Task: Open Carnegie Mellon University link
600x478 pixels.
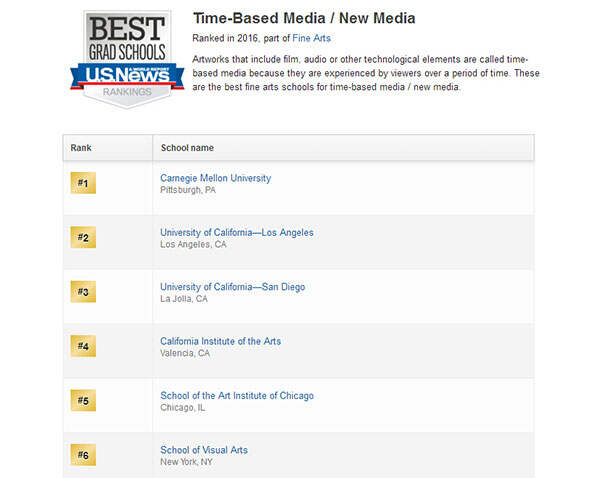Action: coord(215,178)
